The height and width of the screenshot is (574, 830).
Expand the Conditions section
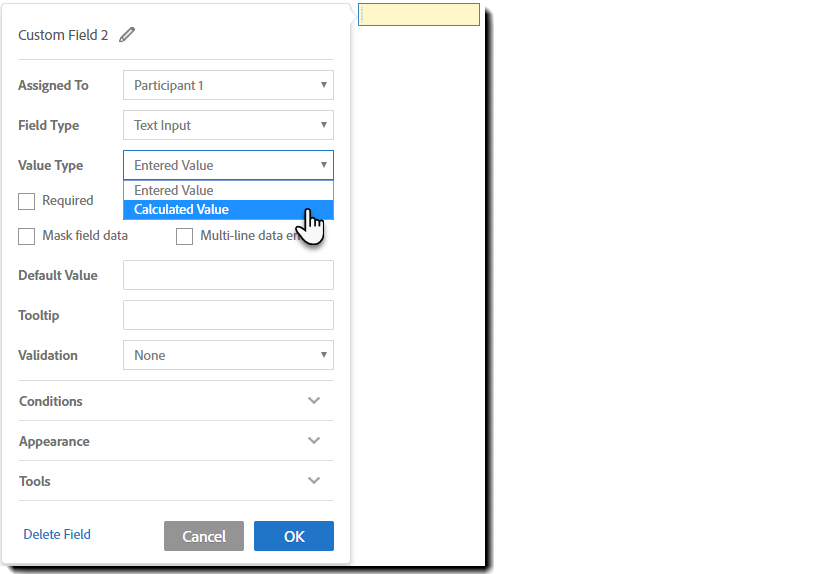(x=314, y=401)
